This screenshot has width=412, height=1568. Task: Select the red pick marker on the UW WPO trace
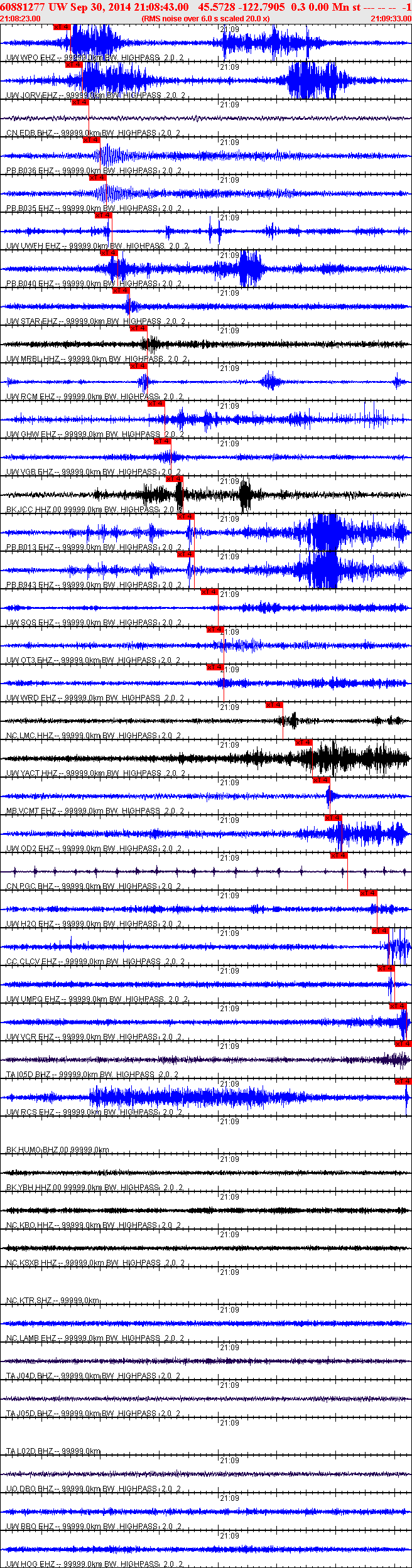pyautogui.click(x=62, y=27)
